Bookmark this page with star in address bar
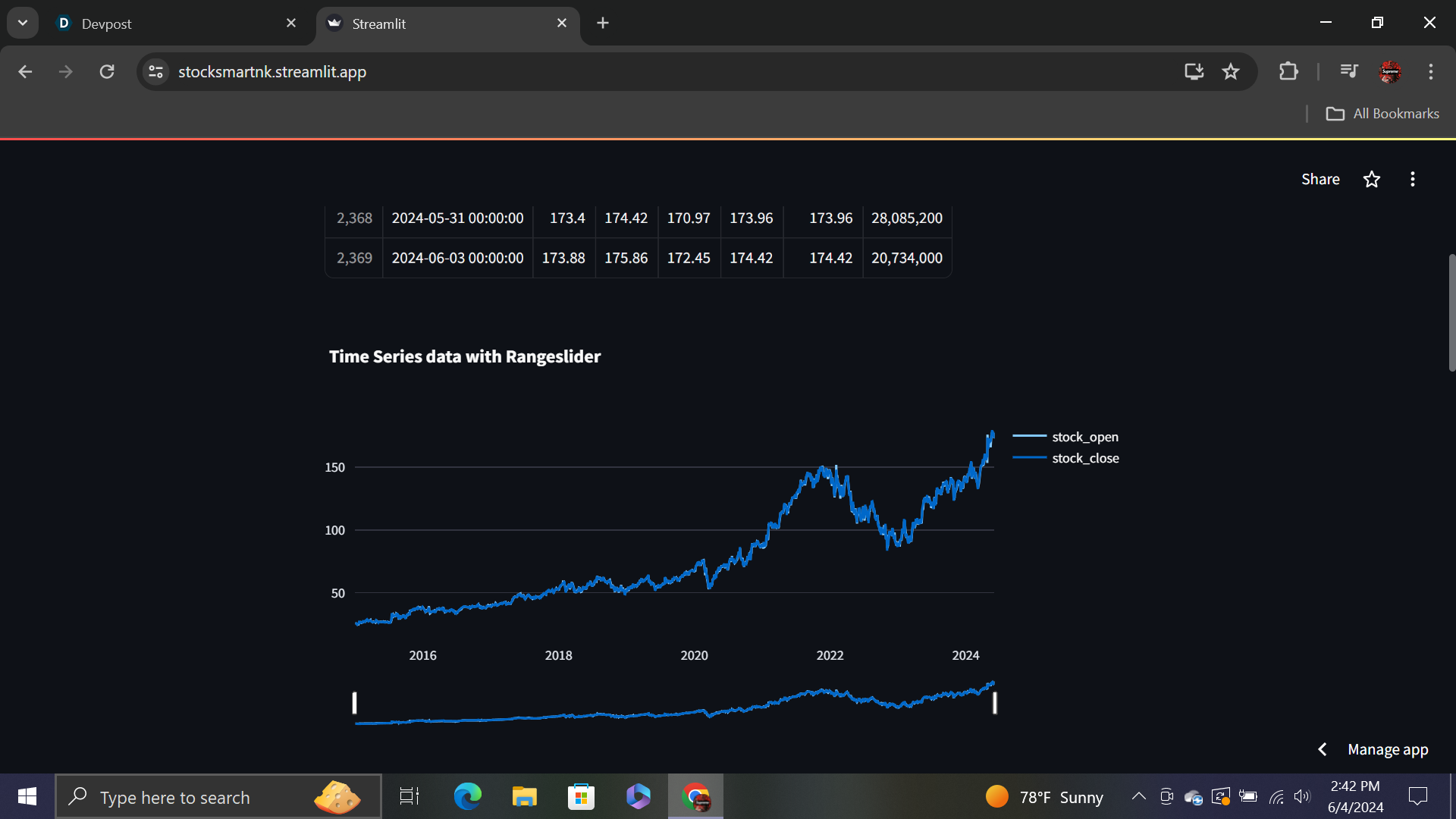Viewport: 1456px width, 819px height. click(x=1230, y=71)
